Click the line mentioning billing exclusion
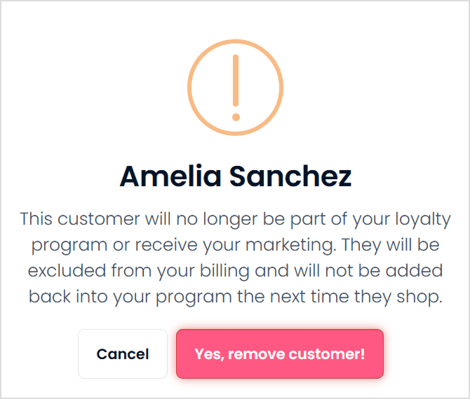Image resolution: width=470 pixels, height=399 pixels. 235,271
